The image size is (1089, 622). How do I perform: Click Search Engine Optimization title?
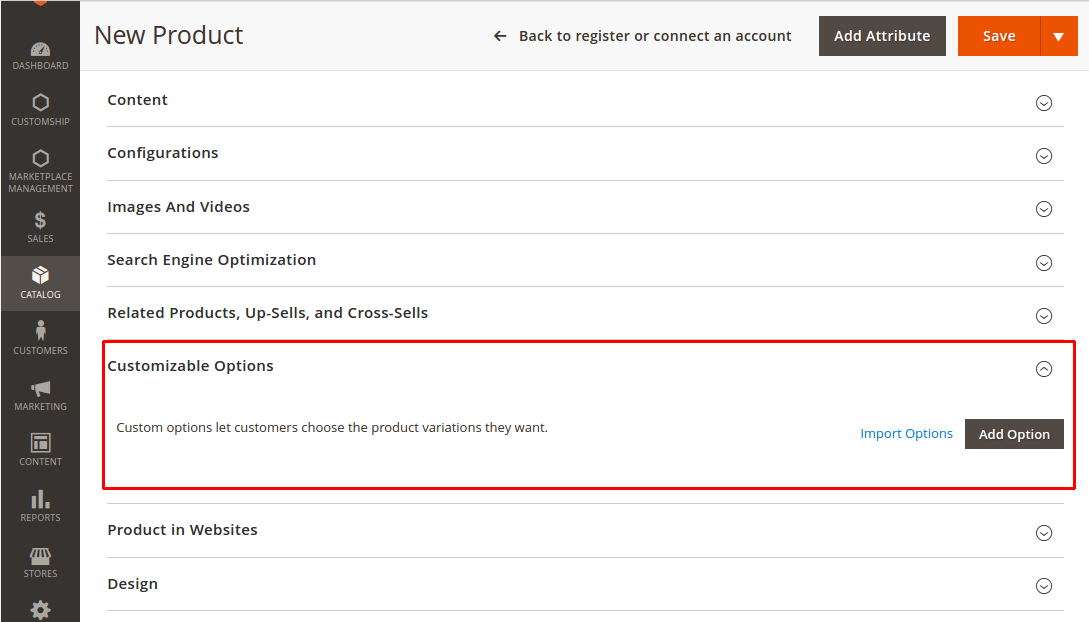(x=211, y=260)
